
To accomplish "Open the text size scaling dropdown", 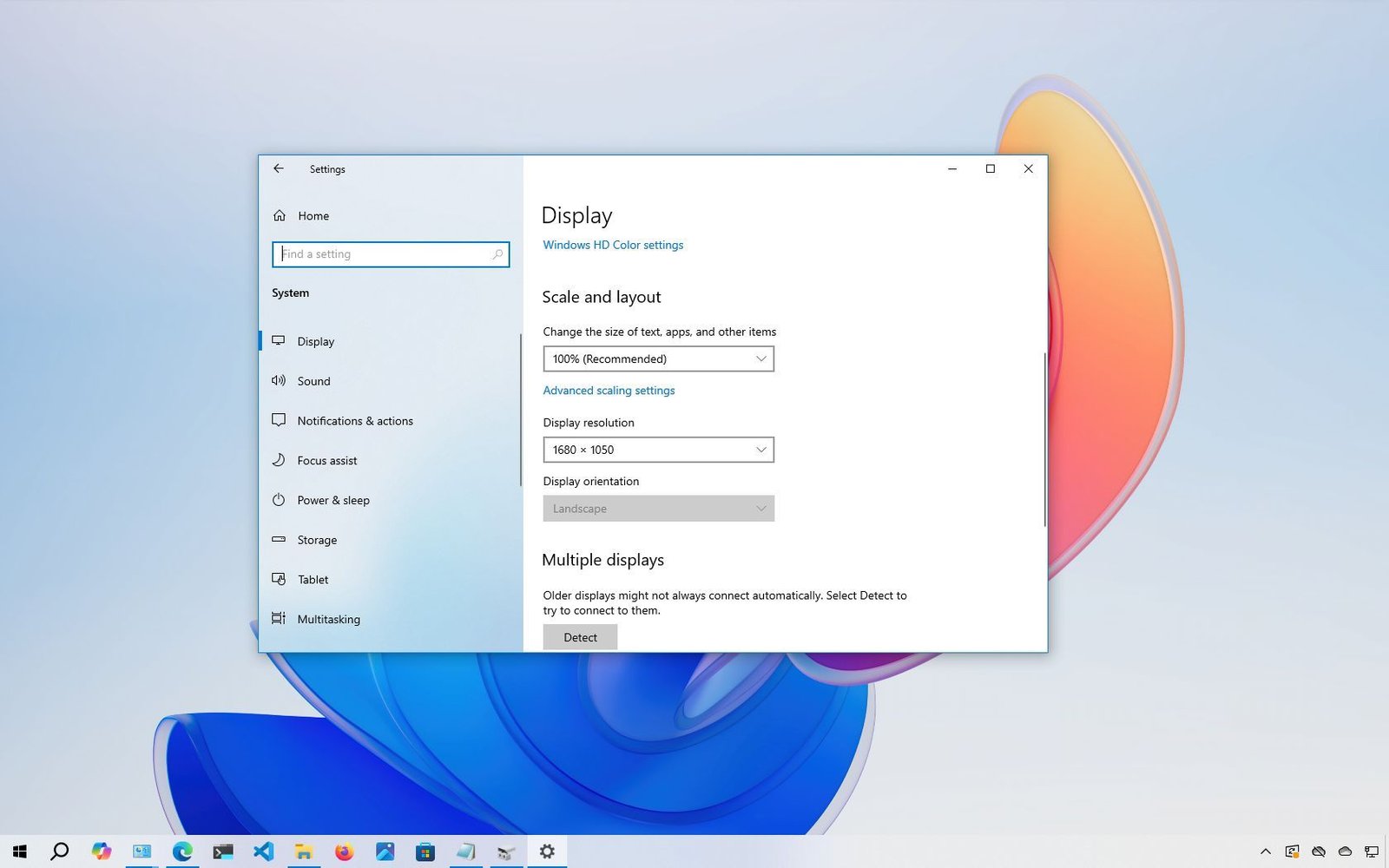I will [x=657, y=358].
